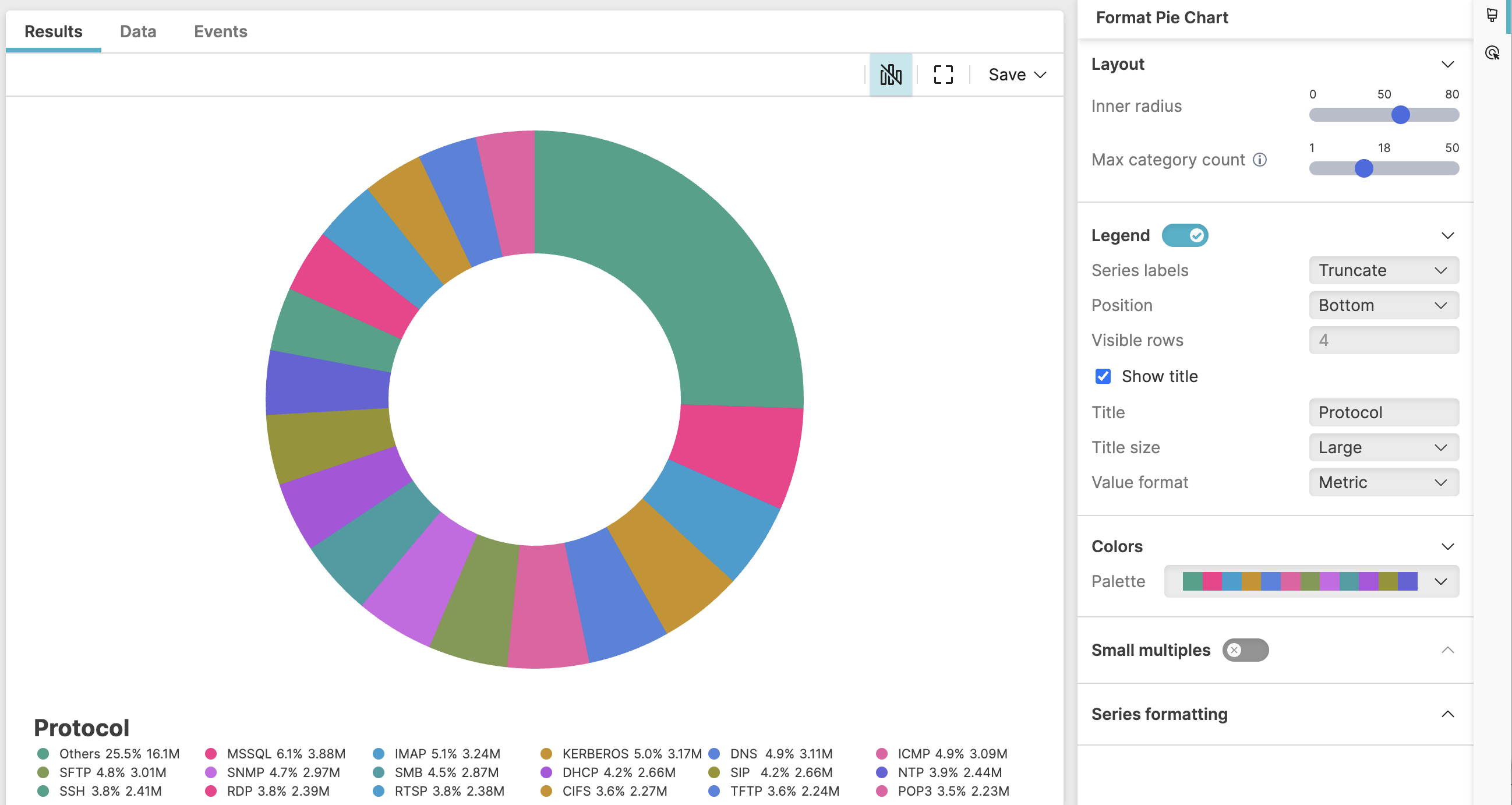This screenshot has height=805, width=1512.
Task: Expand the Series formatting section
Action: pos(1449,714)
